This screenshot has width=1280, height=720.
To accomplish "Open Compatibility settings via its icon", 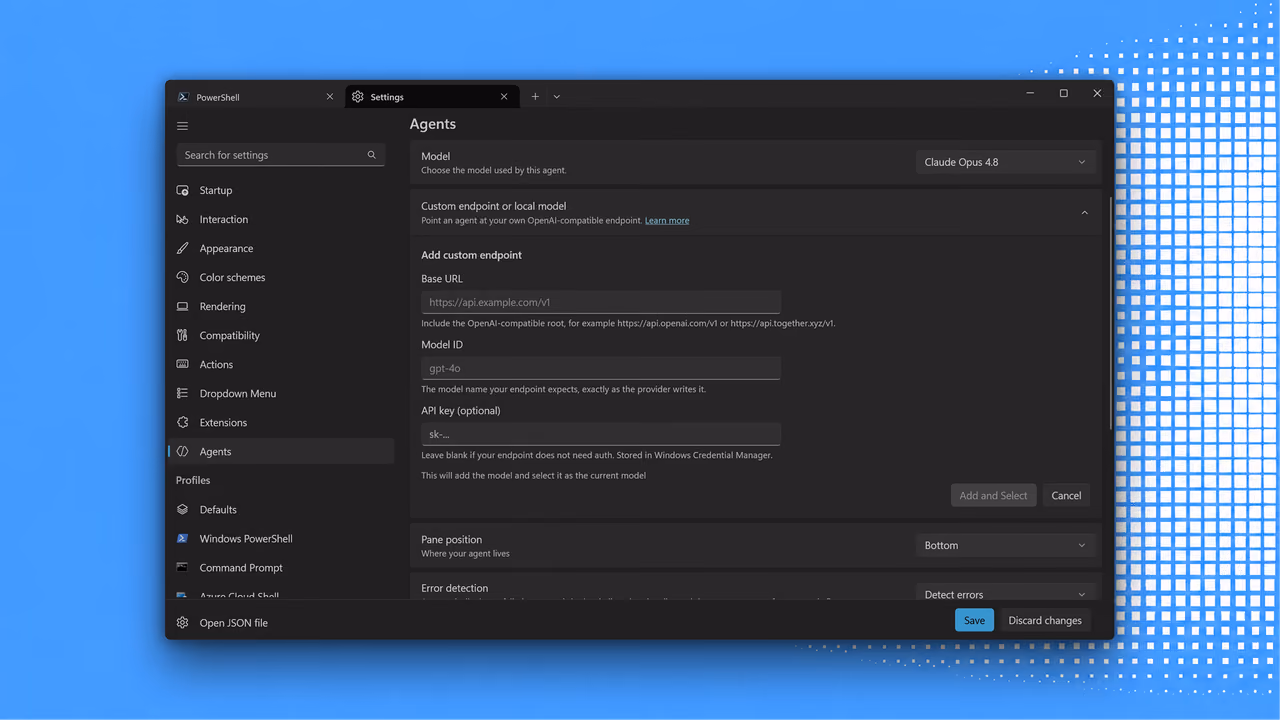I will click(182, 335).
